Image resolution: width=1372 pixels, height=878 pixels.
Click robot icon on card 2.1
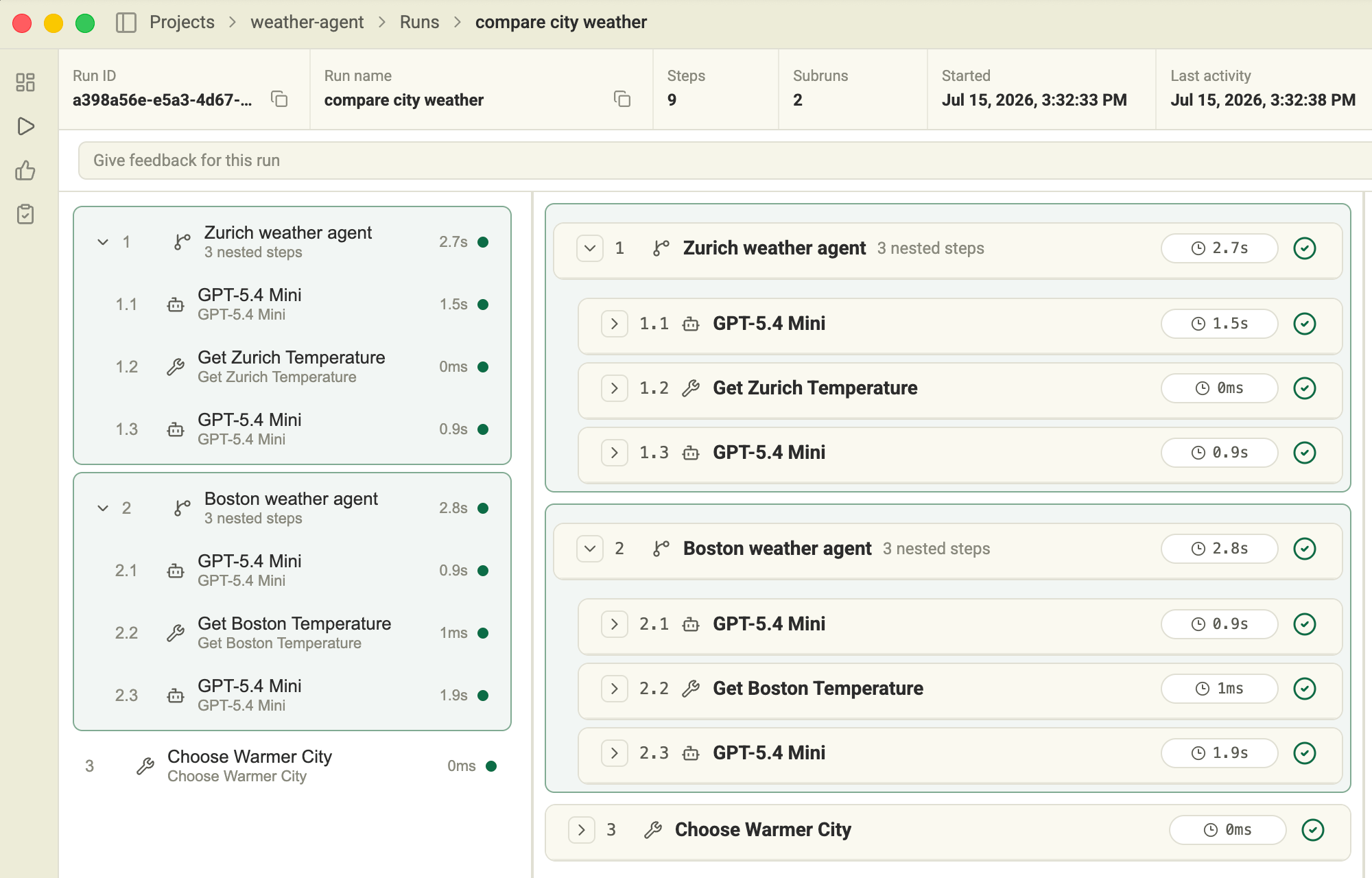tap(691, 624)
